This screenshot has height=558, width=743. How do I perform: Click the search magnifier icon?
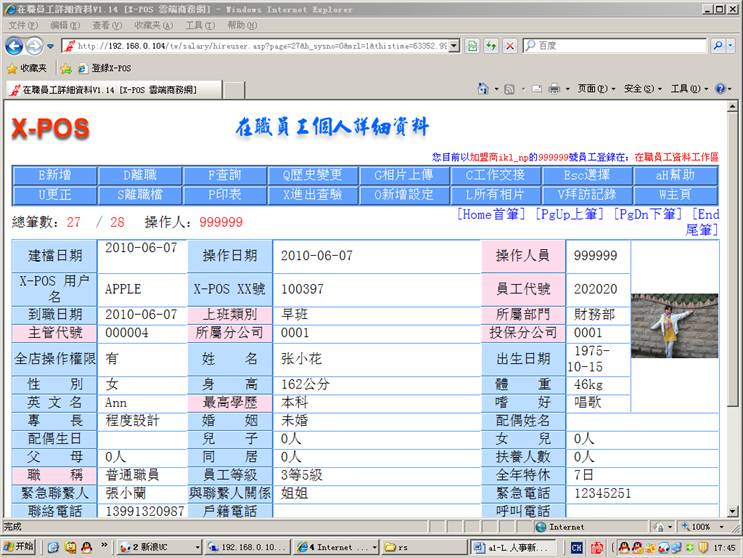pos(717,46)
